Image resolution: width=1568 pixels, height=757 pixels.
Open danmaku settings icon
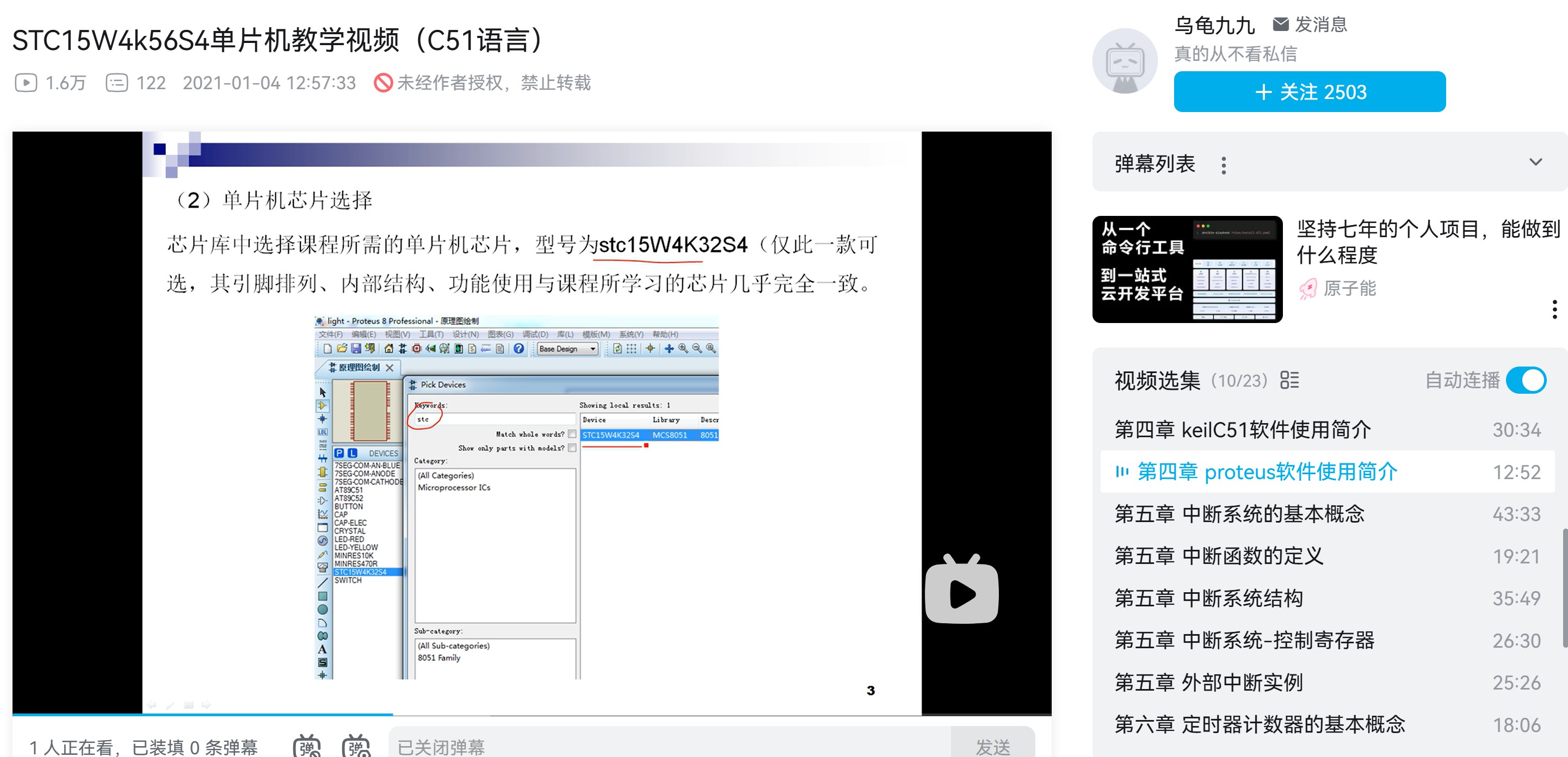(355, 746)
